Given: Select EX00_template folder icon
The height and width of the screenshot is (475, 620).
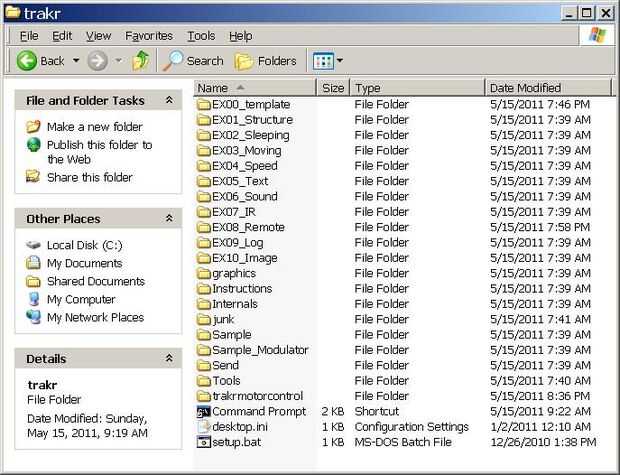Looking at the screenshot, I should point(204,104).
